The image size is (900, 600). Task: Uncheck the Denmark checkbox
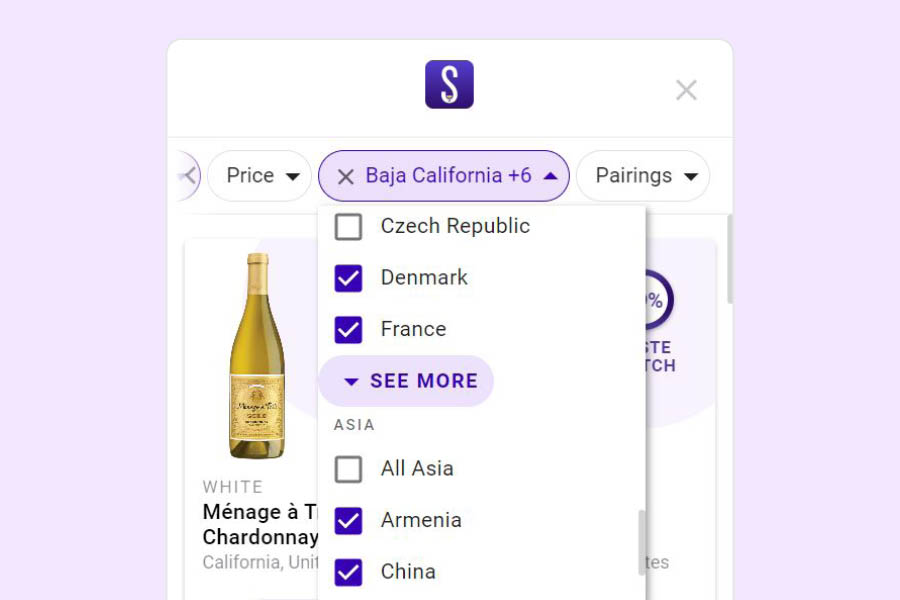[348, 278]
